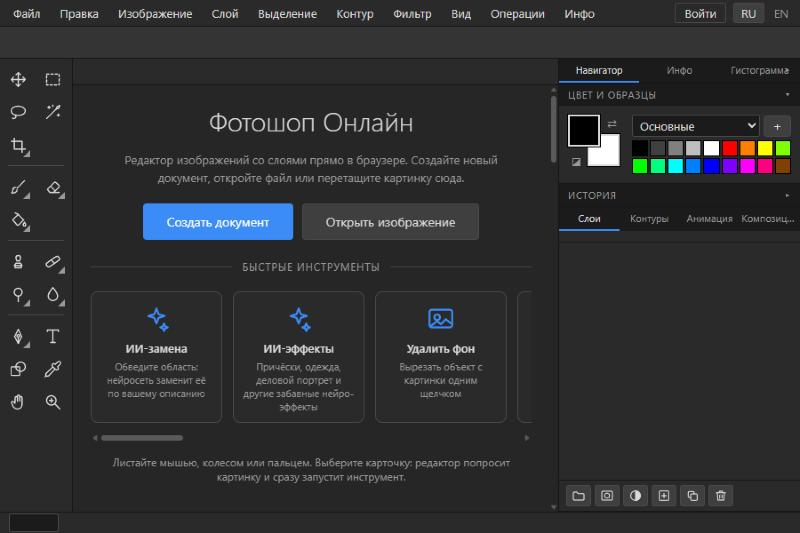The height and width of the screenshot is (533, 800).
Task: Select the Shape tool
Action: tap(18, 369)
